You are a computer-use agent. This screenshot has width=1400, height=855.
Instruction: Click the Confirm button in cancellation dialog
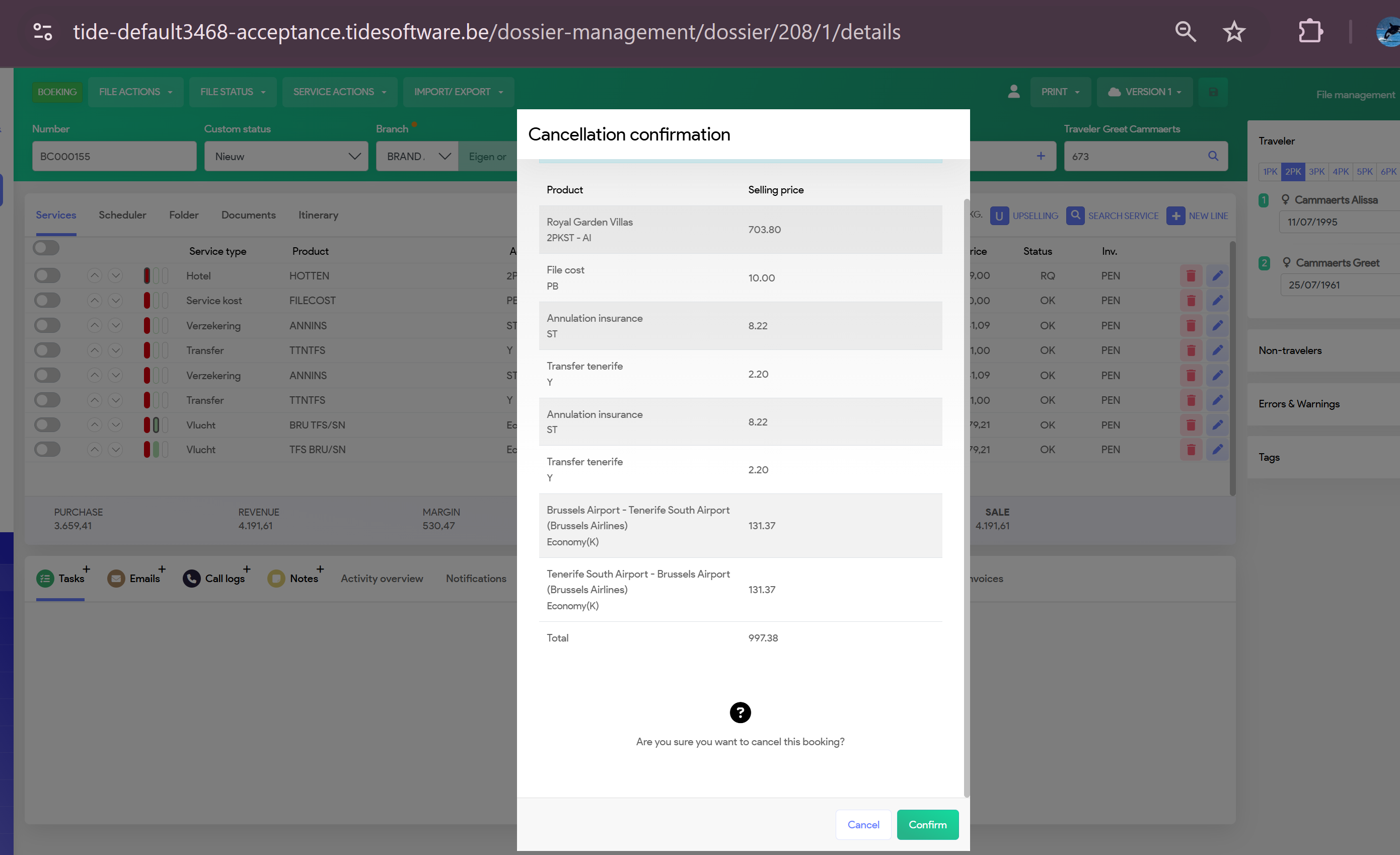927,824
